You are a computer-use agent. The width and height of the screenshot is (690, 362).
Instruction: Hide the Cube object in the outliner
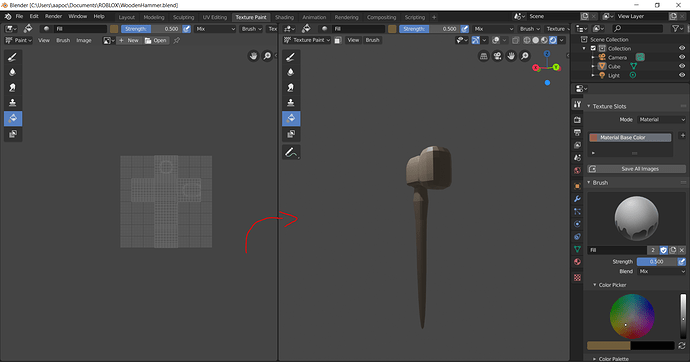point(682,66)
